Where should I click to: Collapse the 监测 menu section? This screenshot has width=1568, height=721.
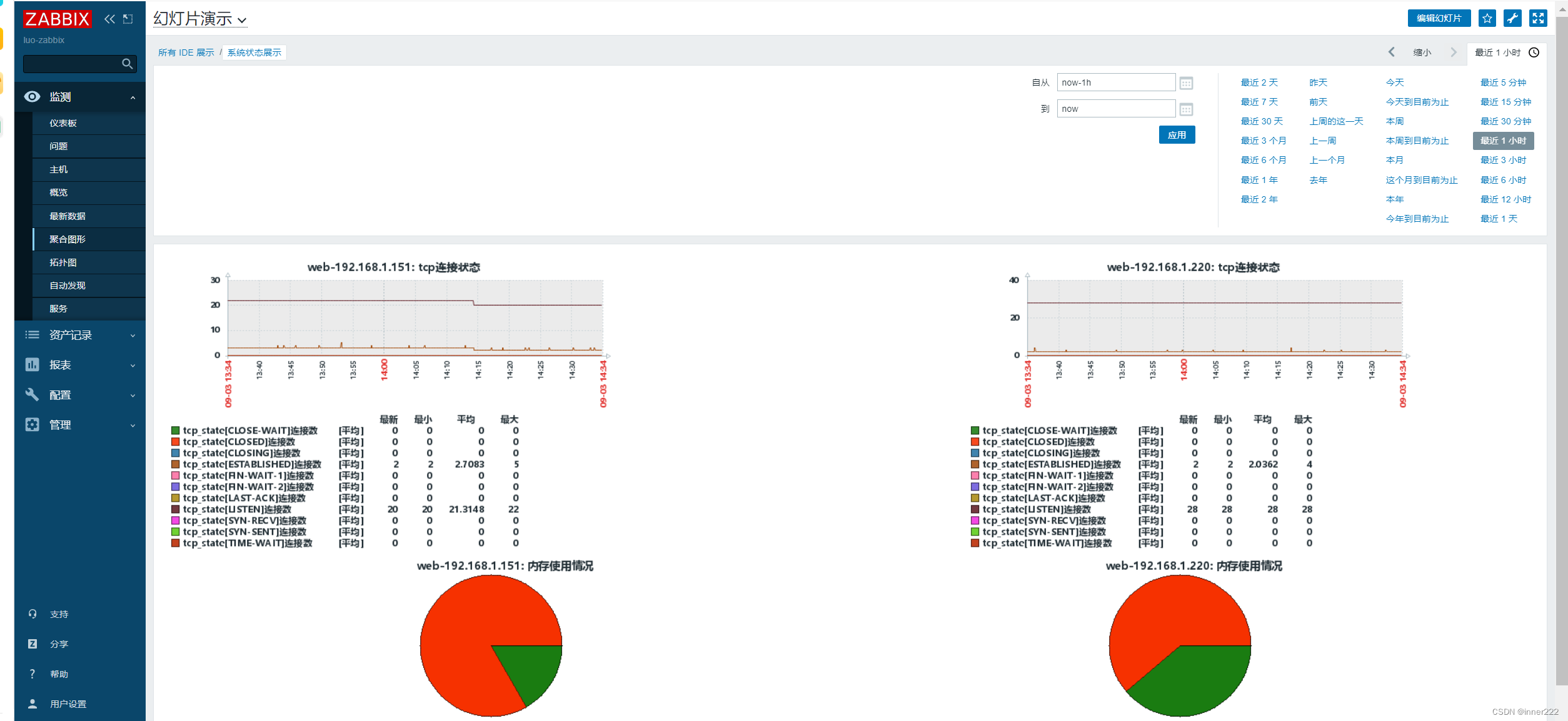[x=133, y=97]
